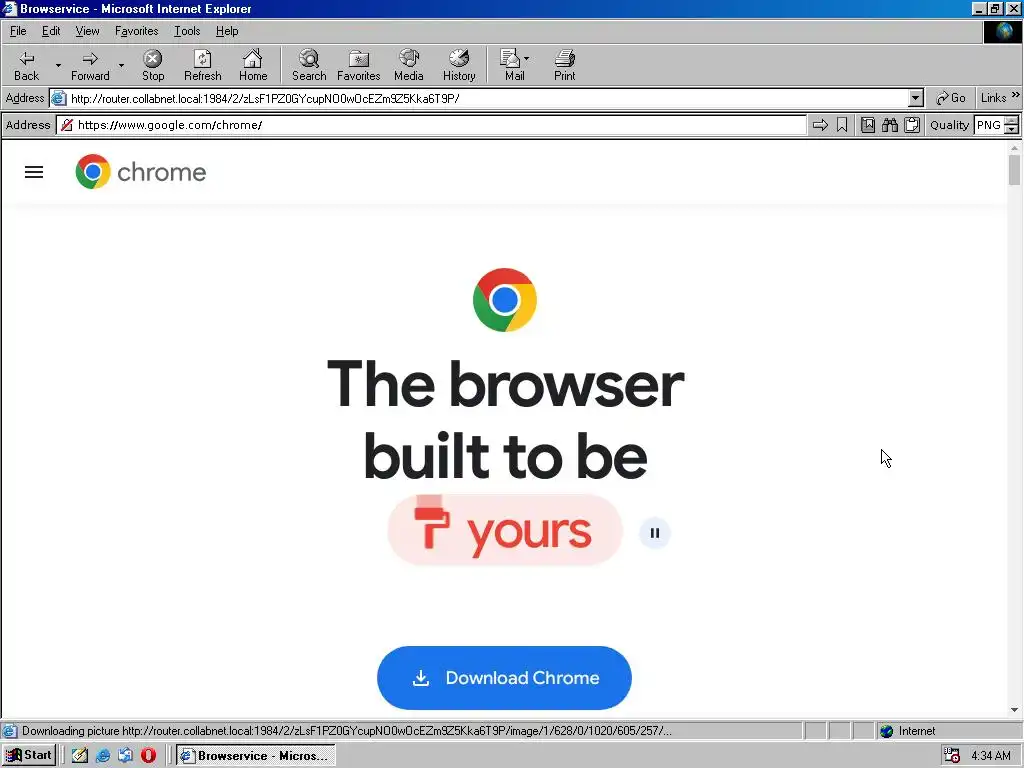Image resolution: width=1024 pixels, height=768 pixels.
Task: Click the 4:34 AM clock
Action: (991, 756)
